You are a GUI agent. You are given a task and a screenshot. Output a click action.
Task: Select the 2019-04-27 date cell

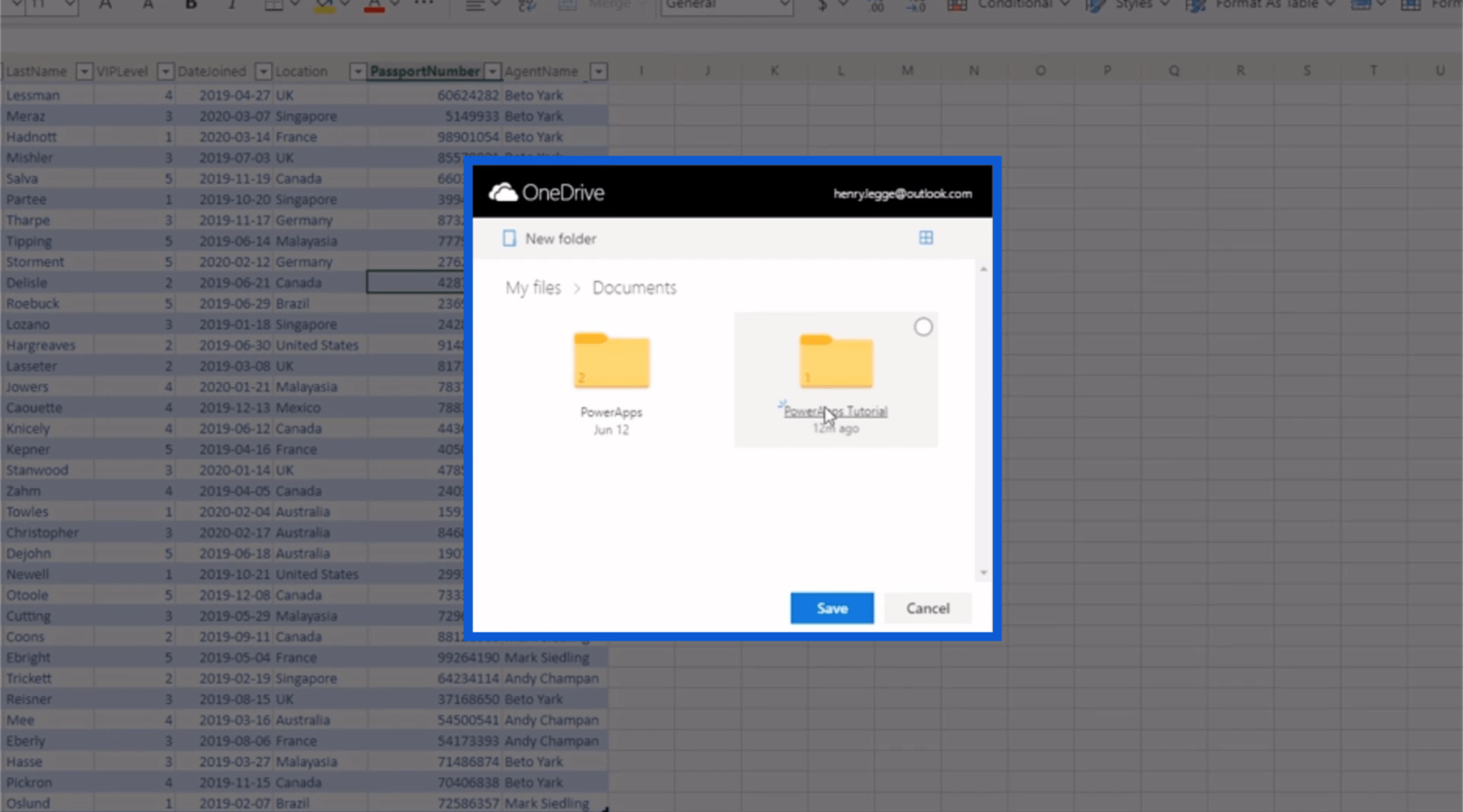tap(224, 96)
